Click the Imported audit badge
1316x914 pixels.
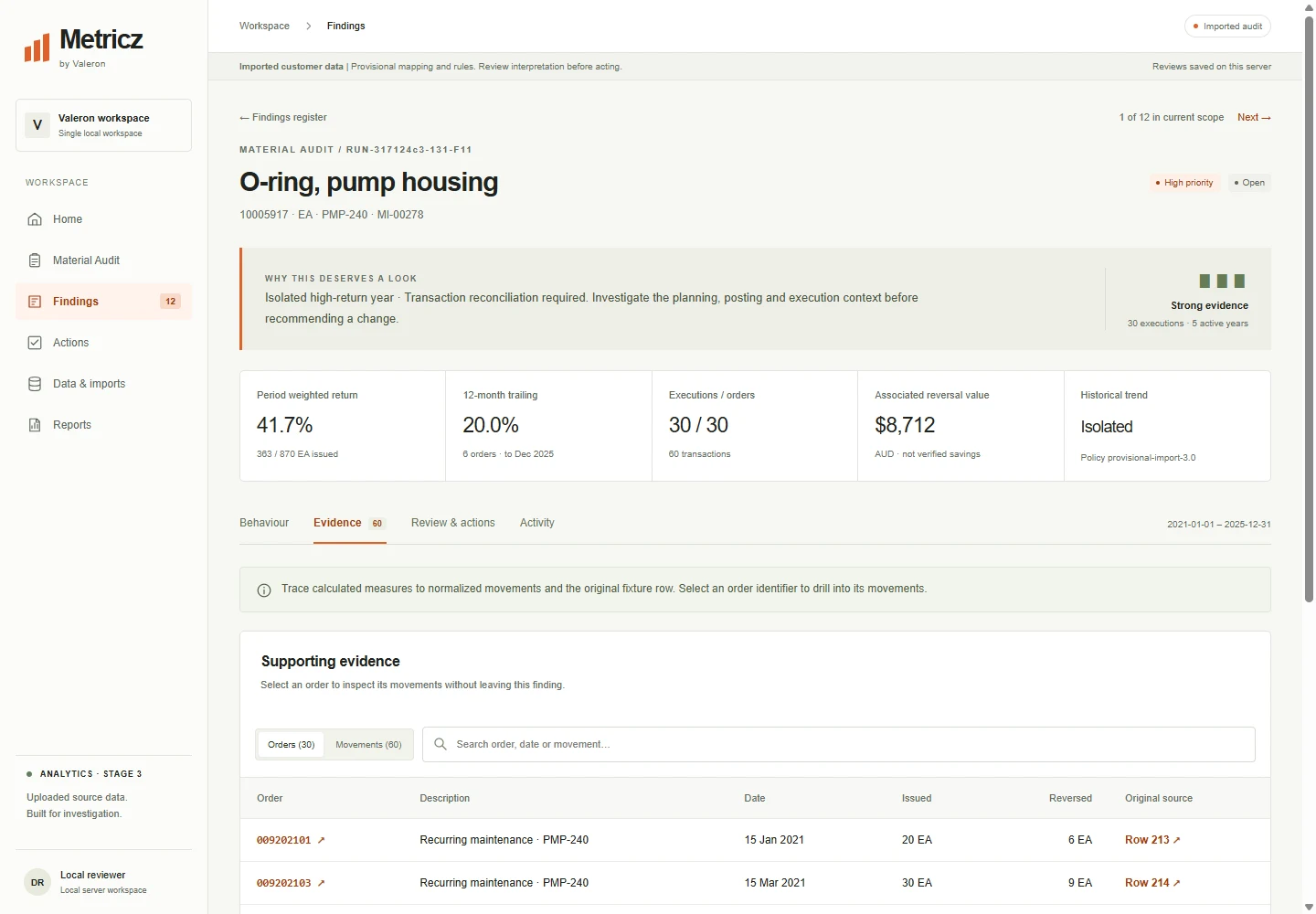pyautogui.click(x=1227, y=27)
